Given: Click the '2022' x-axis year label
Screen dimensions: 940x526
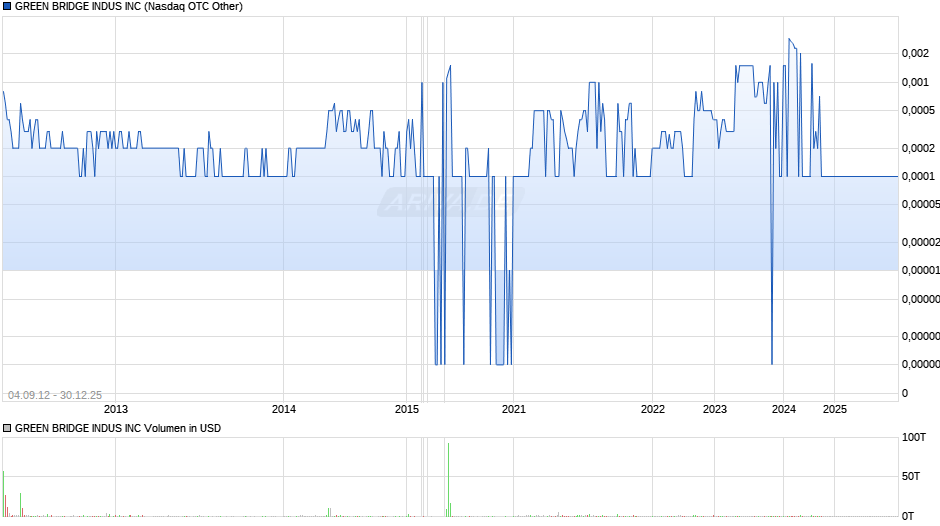Looking at the screenshot, I should 653,409.
